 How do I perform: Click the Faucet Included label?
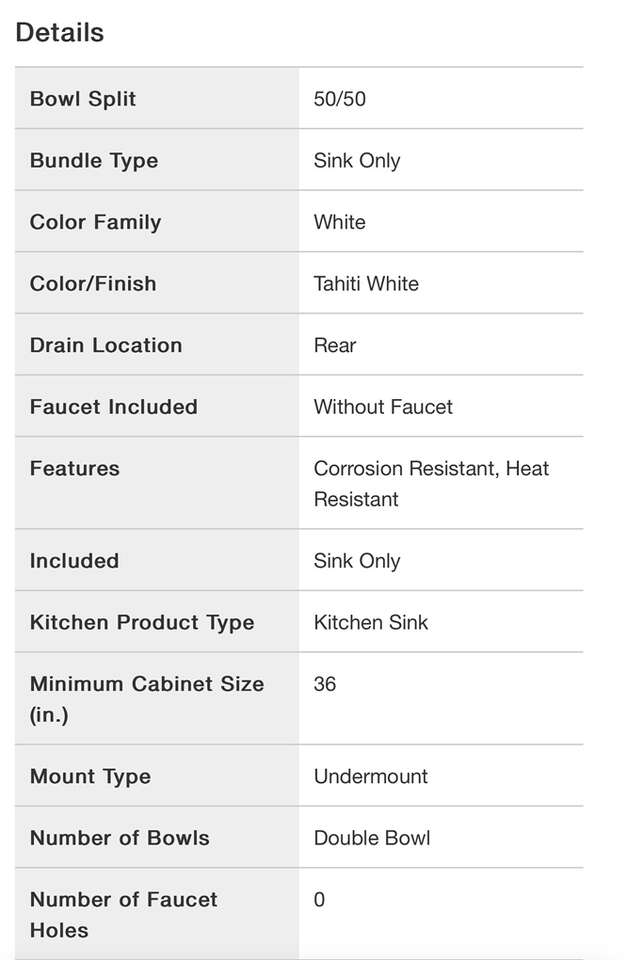coord(114,407)
